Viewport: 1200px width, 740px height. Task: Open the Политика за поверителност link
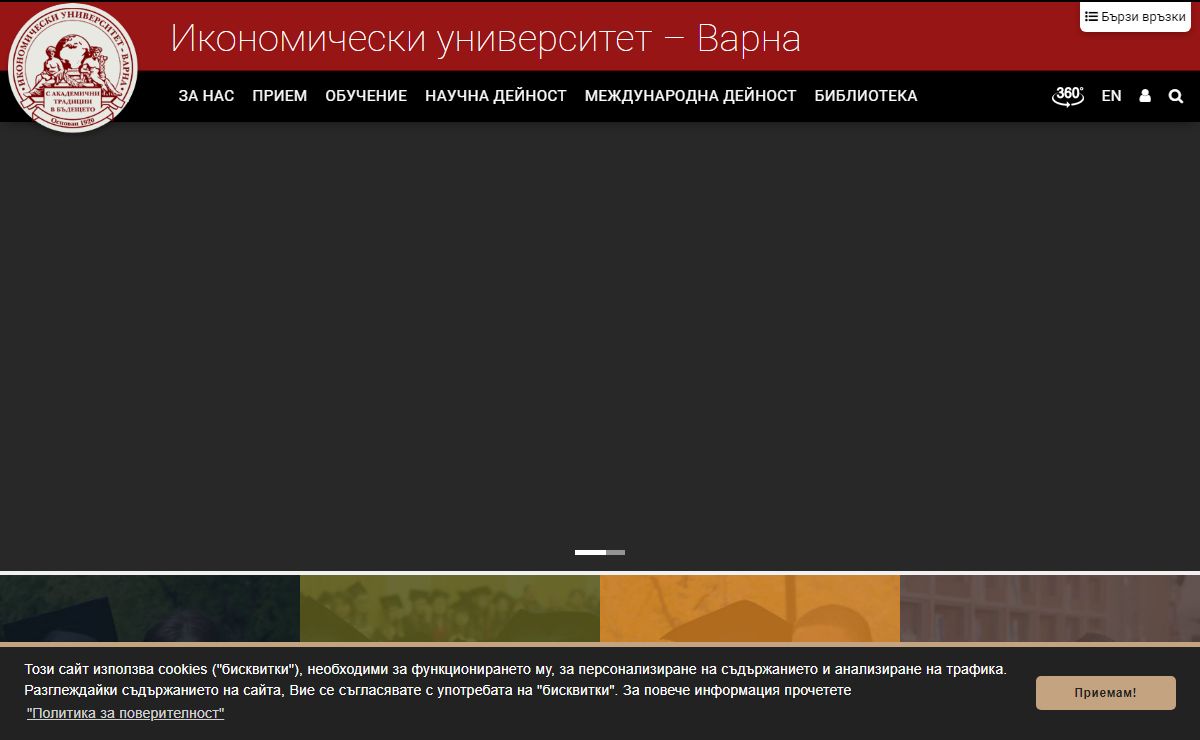pos(125,713)
